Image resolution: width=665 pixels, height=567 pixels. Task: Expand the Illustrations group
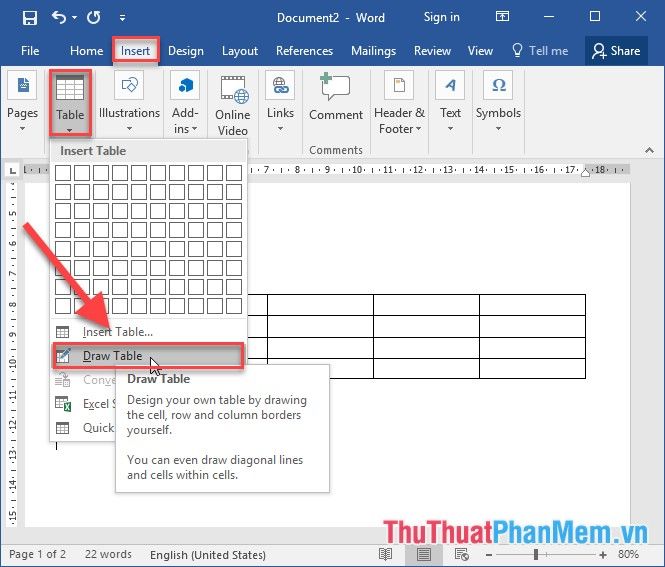click(x=129, y=102)
